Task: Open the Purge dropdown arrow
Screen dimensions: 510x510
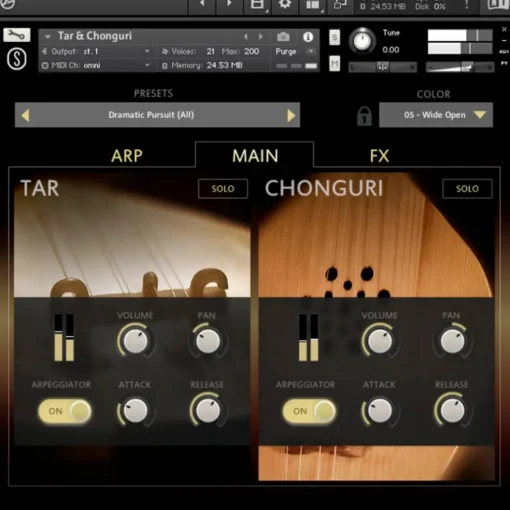Action: tap(311, 51)
